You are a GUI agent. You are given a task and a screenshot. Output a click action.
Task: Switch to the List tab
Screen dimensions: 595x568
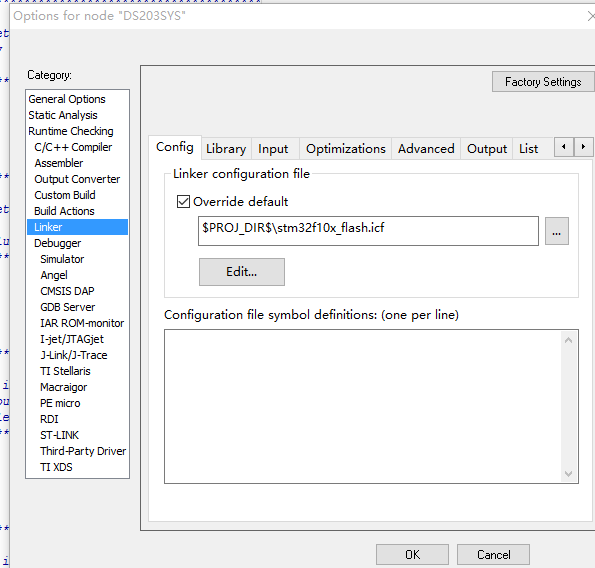point(529,149)
